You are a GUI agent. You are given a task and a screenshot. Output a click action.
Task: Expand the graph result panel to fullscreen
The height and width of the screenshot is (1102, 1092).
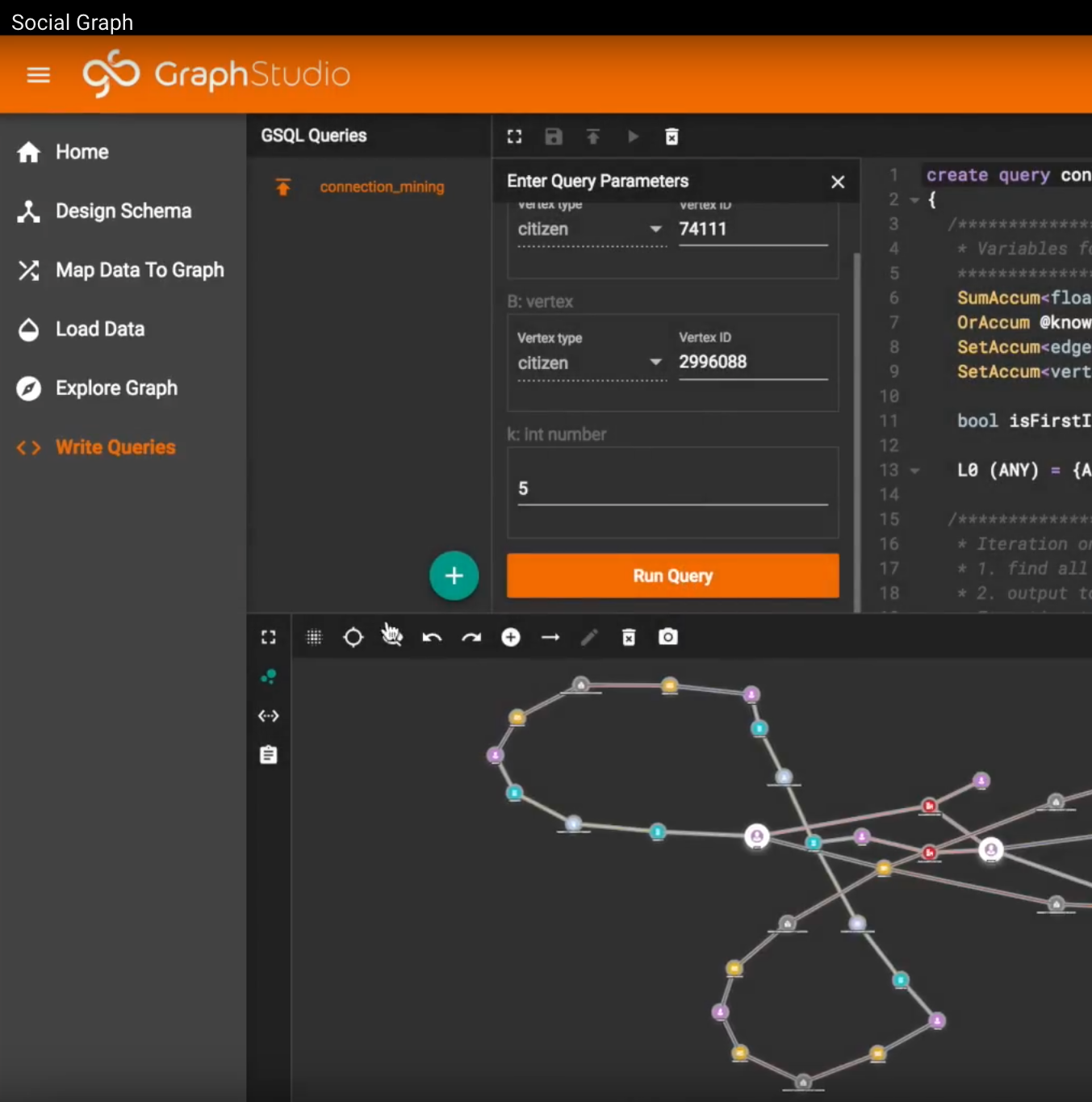point(269,637)
